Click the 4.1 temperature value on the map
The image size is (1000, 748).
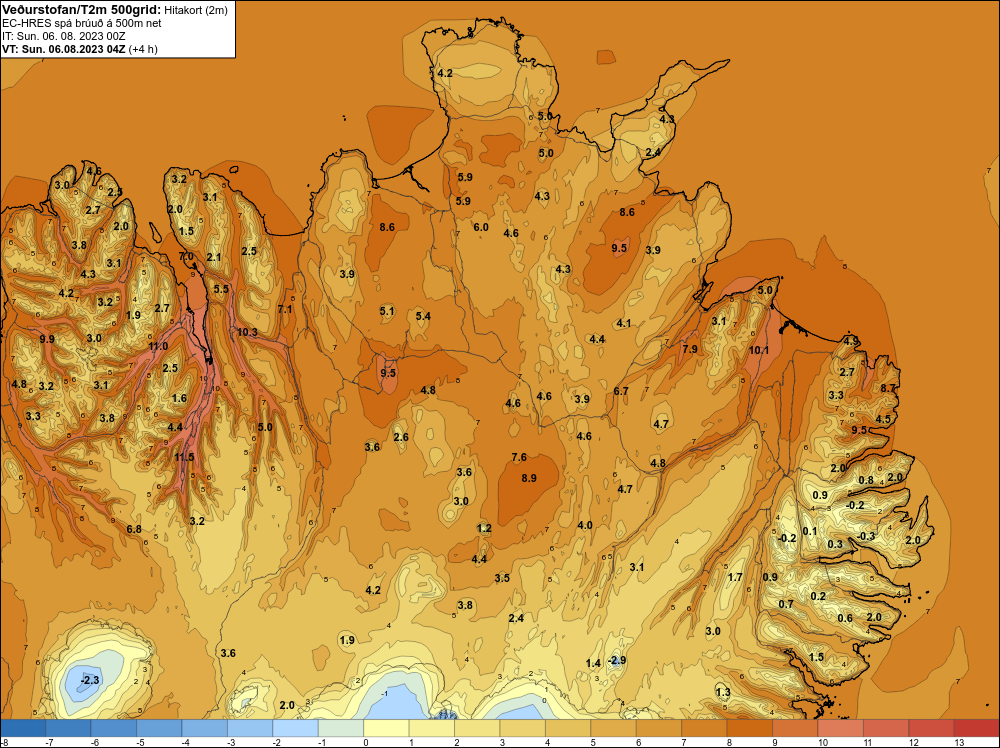624,323
